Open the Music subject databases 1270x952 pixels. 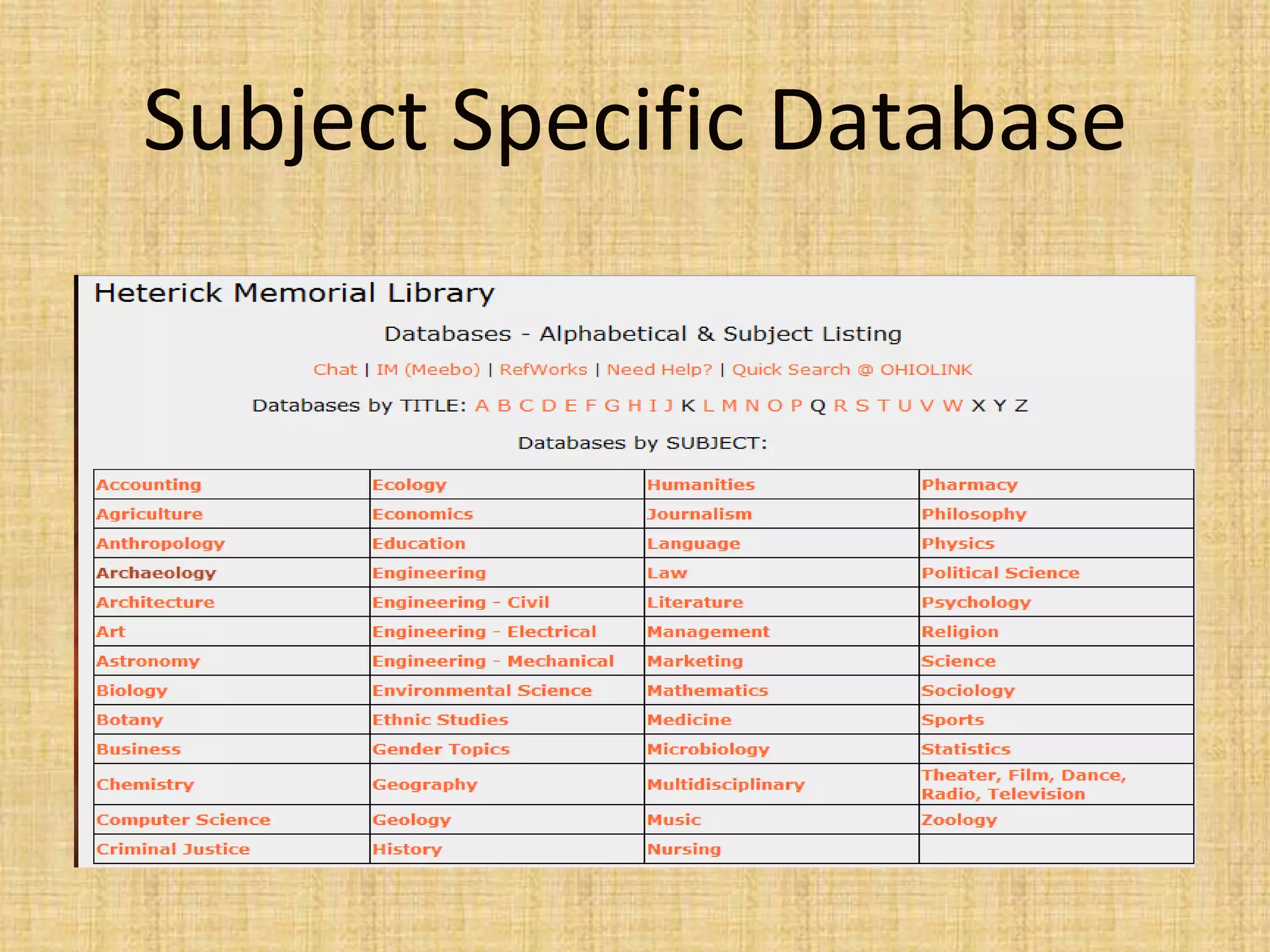pyautogui.click(x=674, y=820)
